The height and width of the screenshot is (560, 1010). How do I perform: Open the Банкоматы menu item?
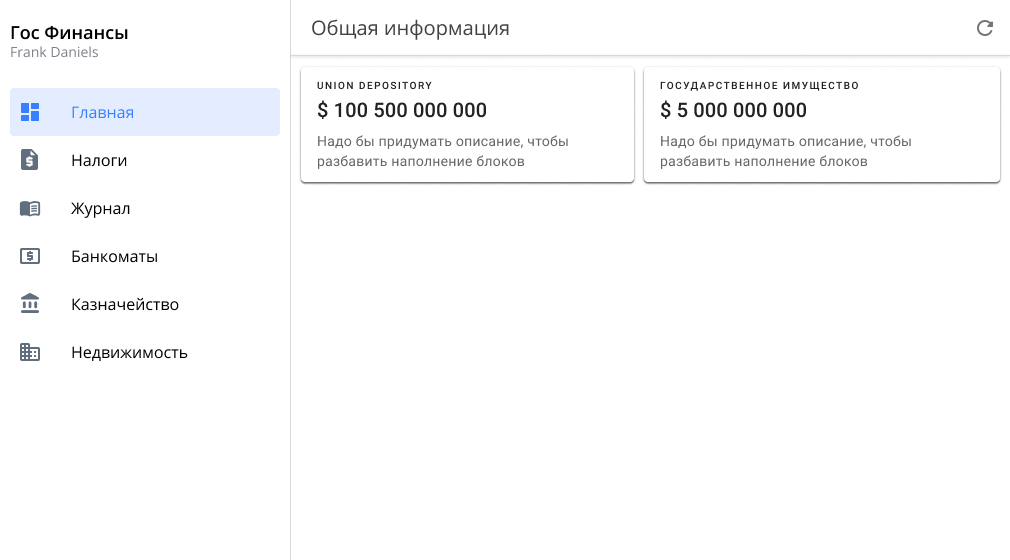(x=115, y=256)
